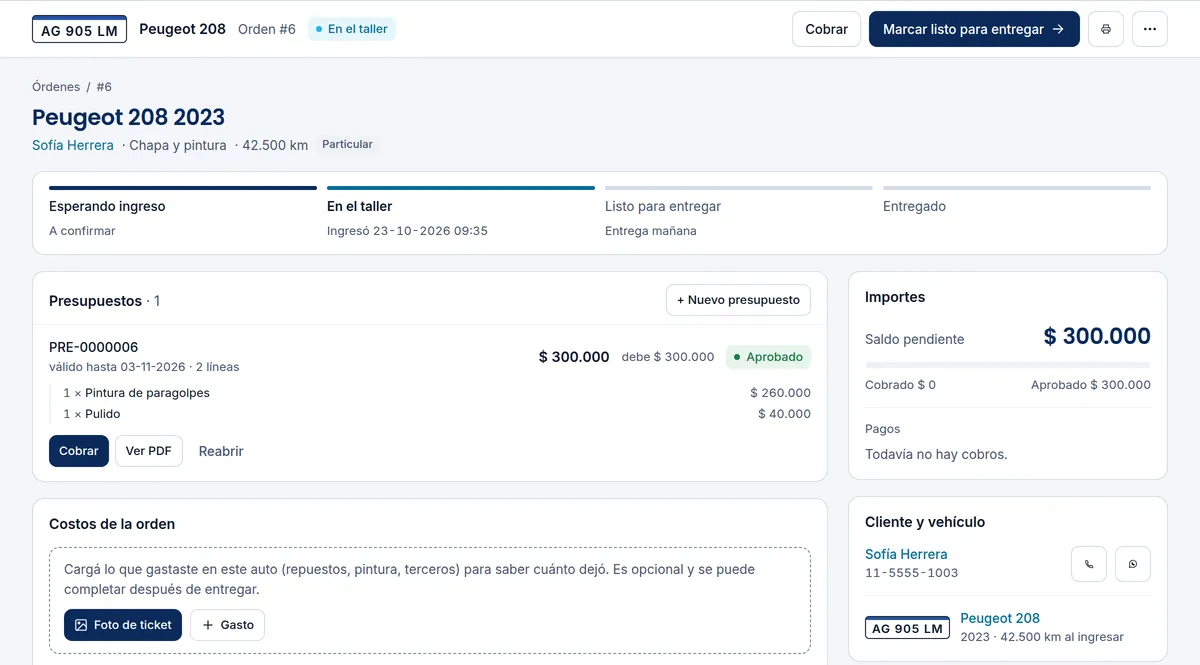
Task: Click the Saldo pendiente progress bar
Action: [x=1008, y=365]
